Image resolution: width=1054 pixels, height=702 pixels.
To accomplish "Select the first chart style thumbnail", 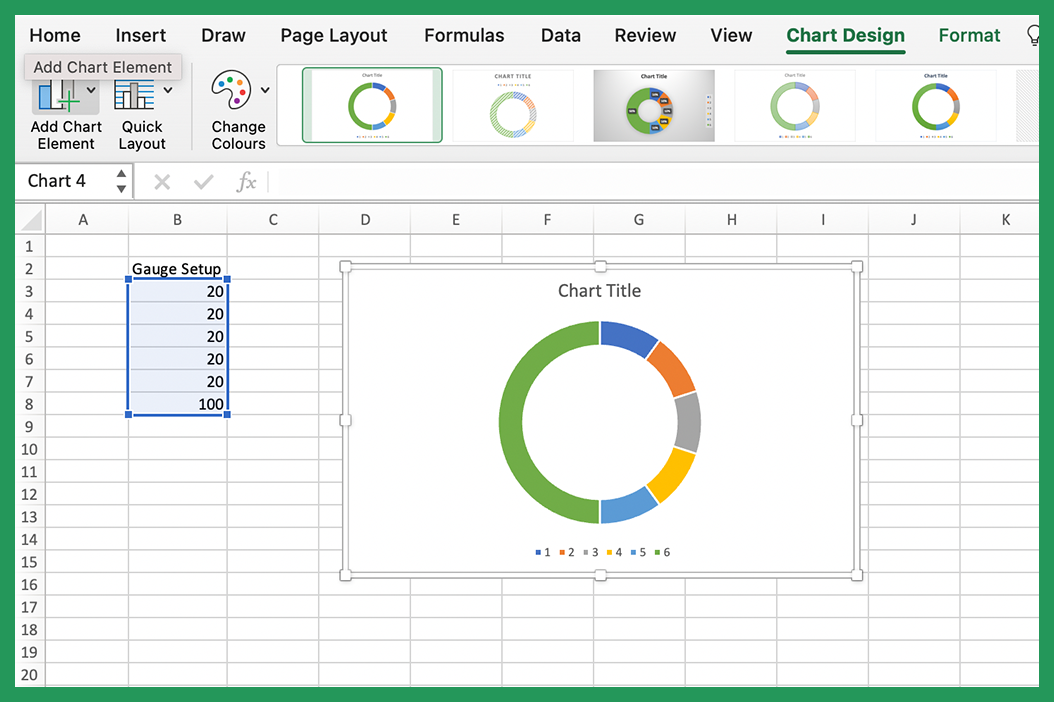I will pos(372,104).
